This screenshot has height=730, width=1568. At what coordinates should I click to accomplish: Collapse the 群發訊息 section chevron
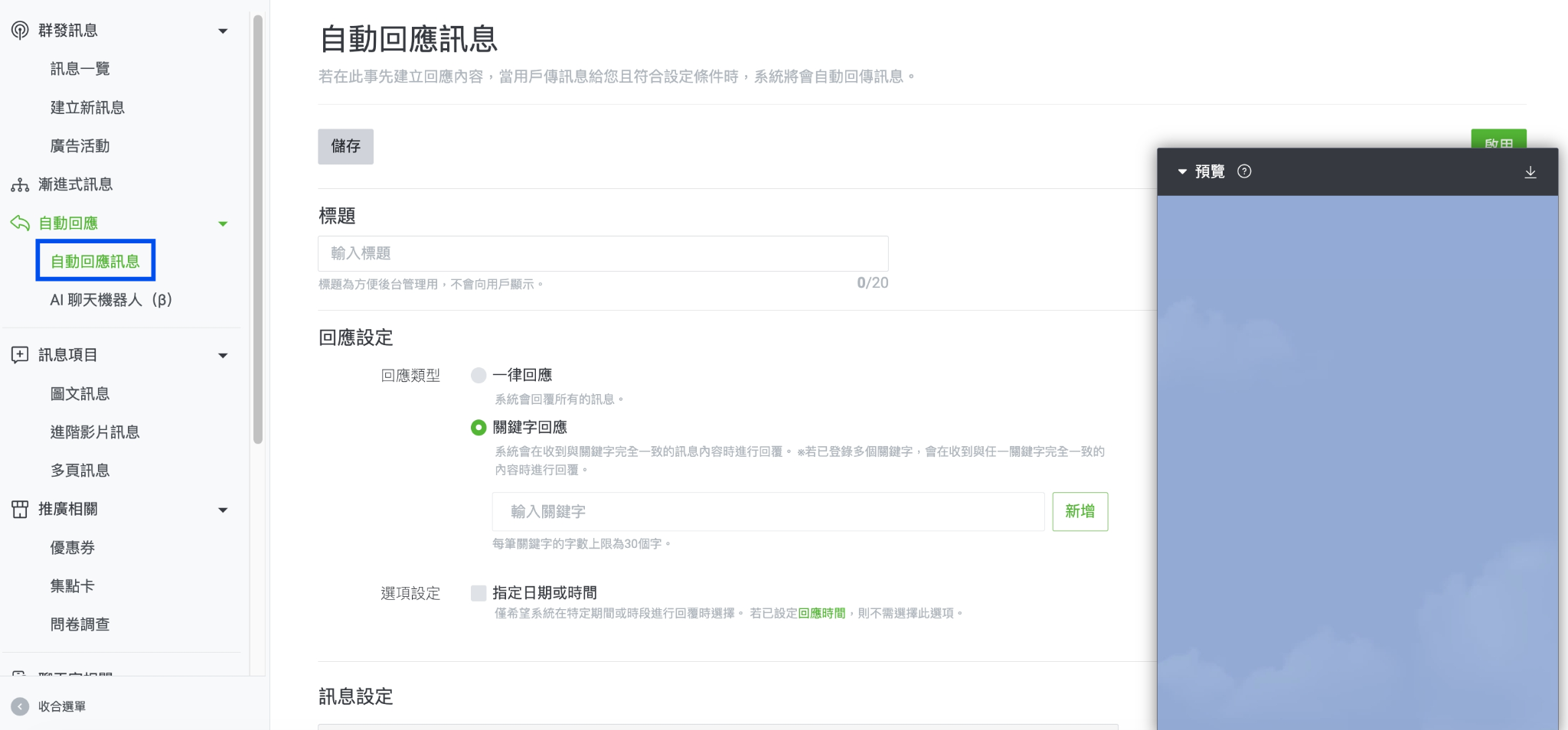(223, 31)
